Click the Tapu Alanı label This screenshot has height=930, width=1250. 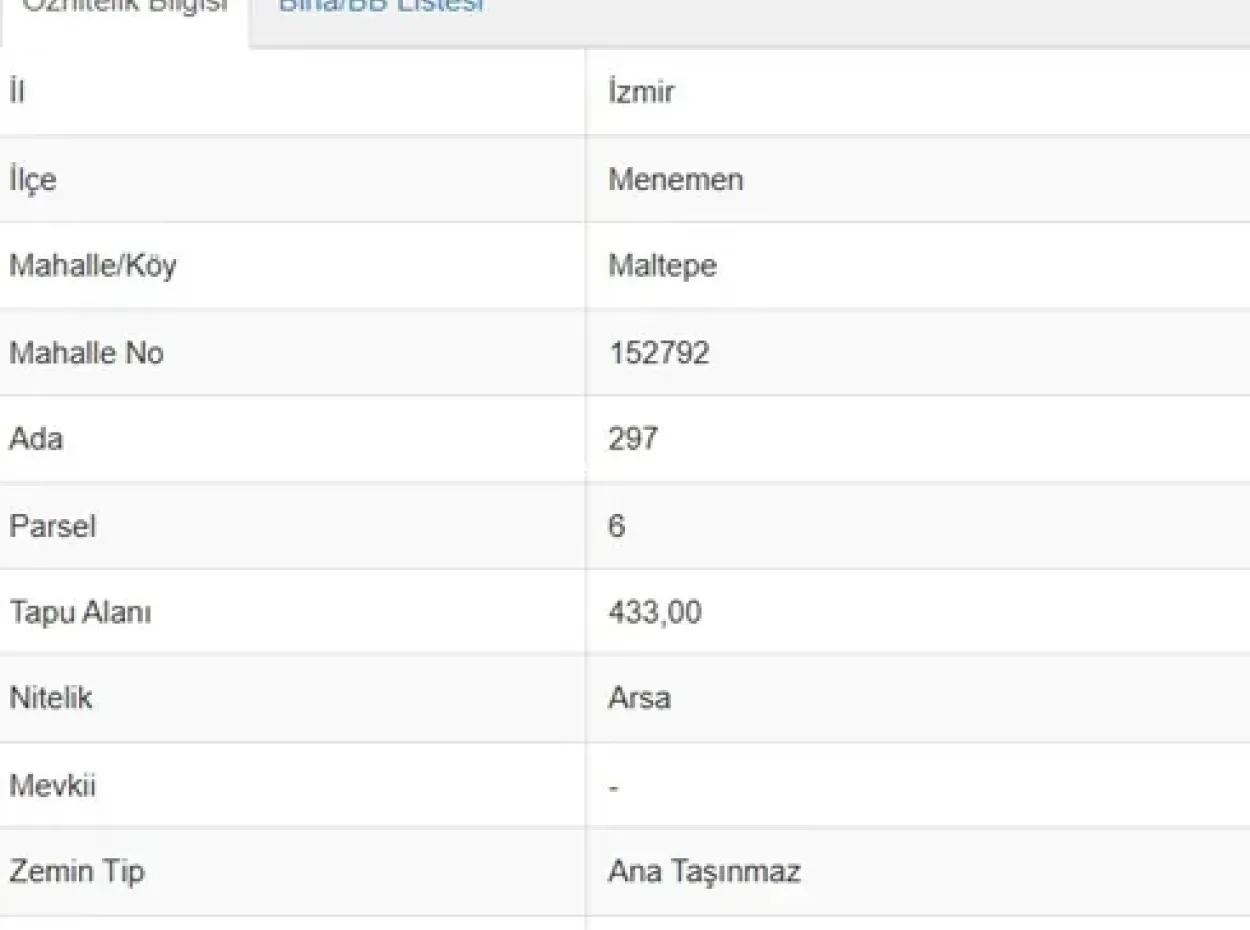click(x=80, y=612)
